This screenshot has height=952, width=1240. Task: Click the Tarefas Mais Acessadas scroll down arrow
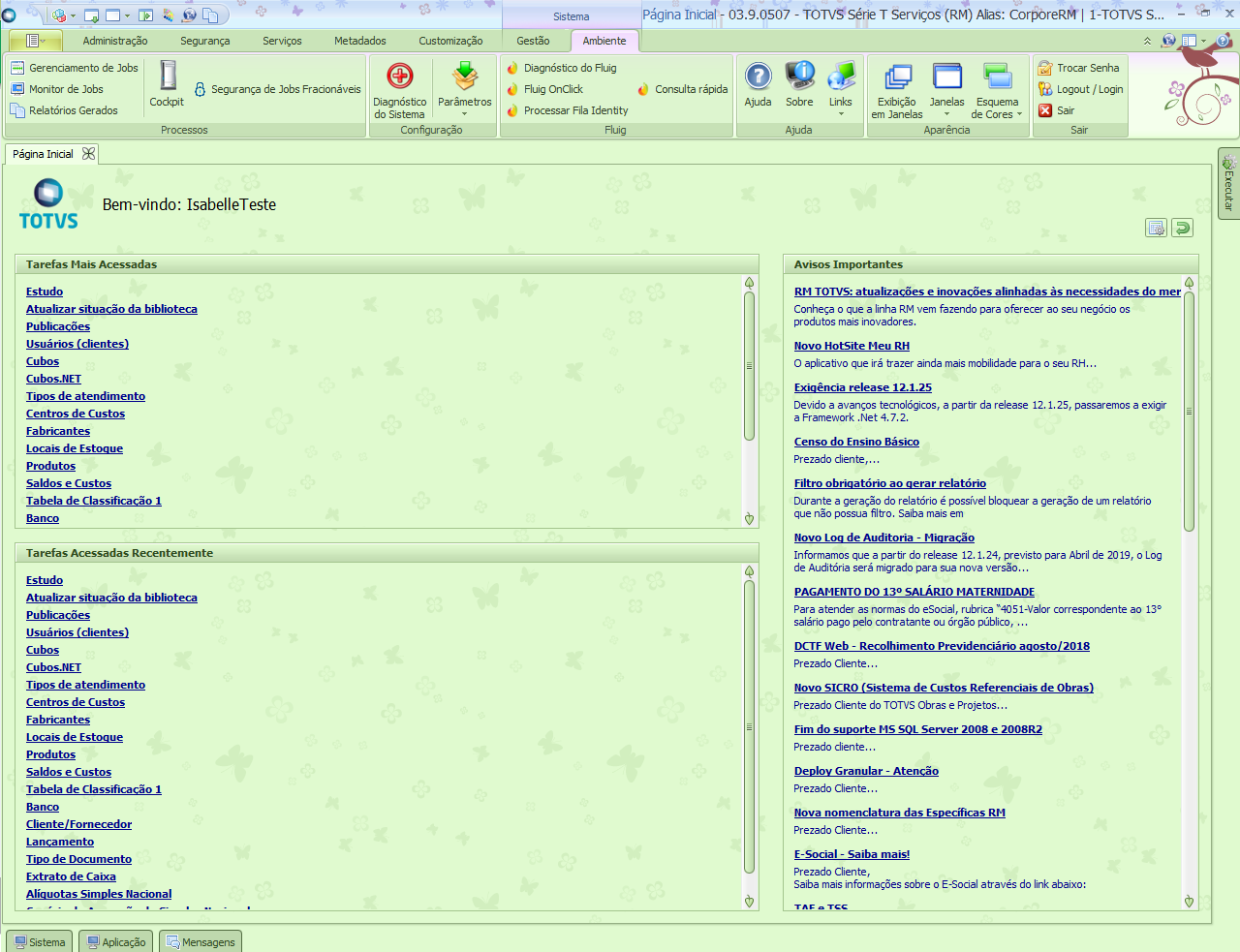coord(749,519)
